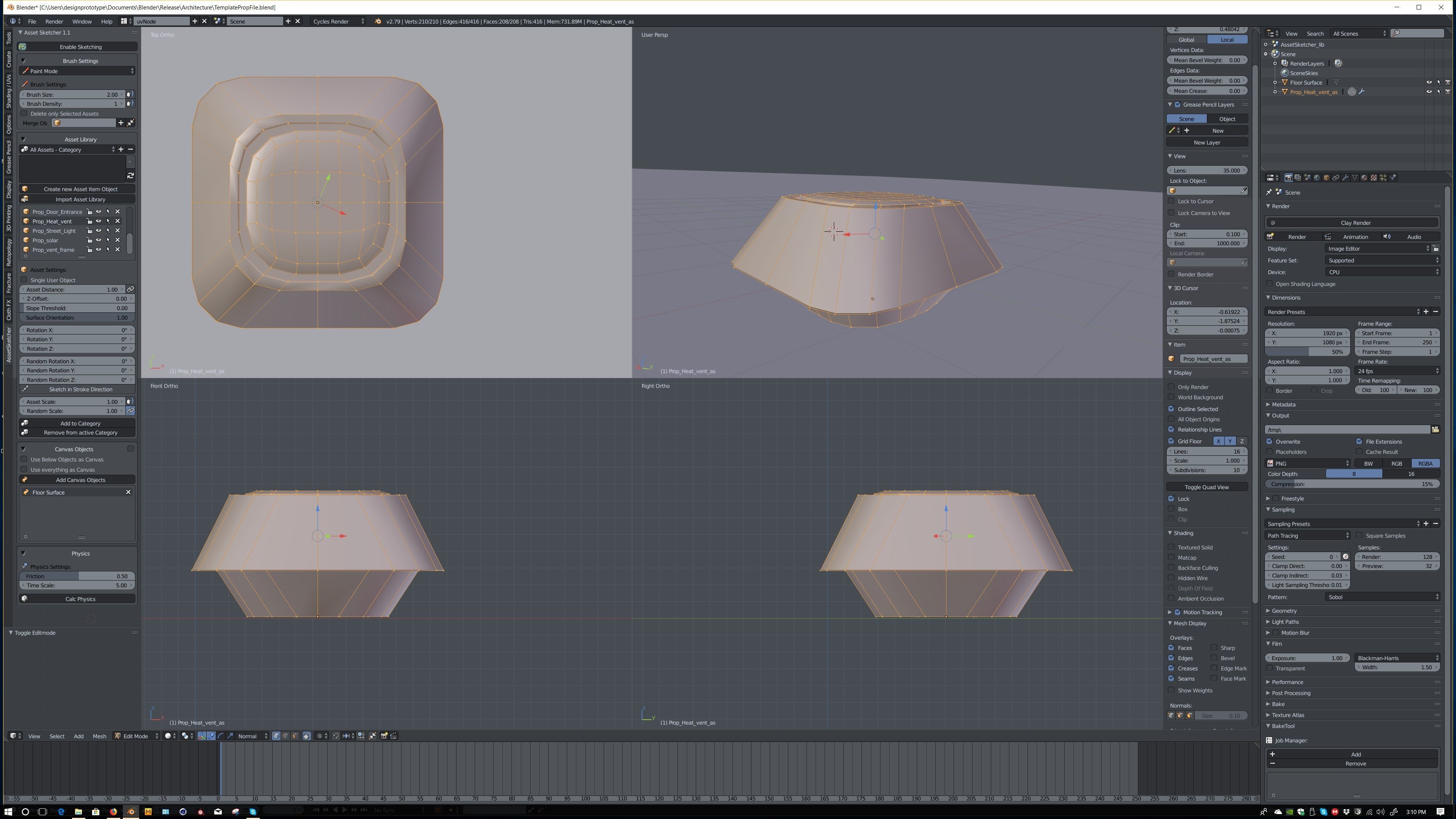Tick Use everything as Canvas
The height and width of the screenshot is (819, 1456).
[x=24, y=470]
